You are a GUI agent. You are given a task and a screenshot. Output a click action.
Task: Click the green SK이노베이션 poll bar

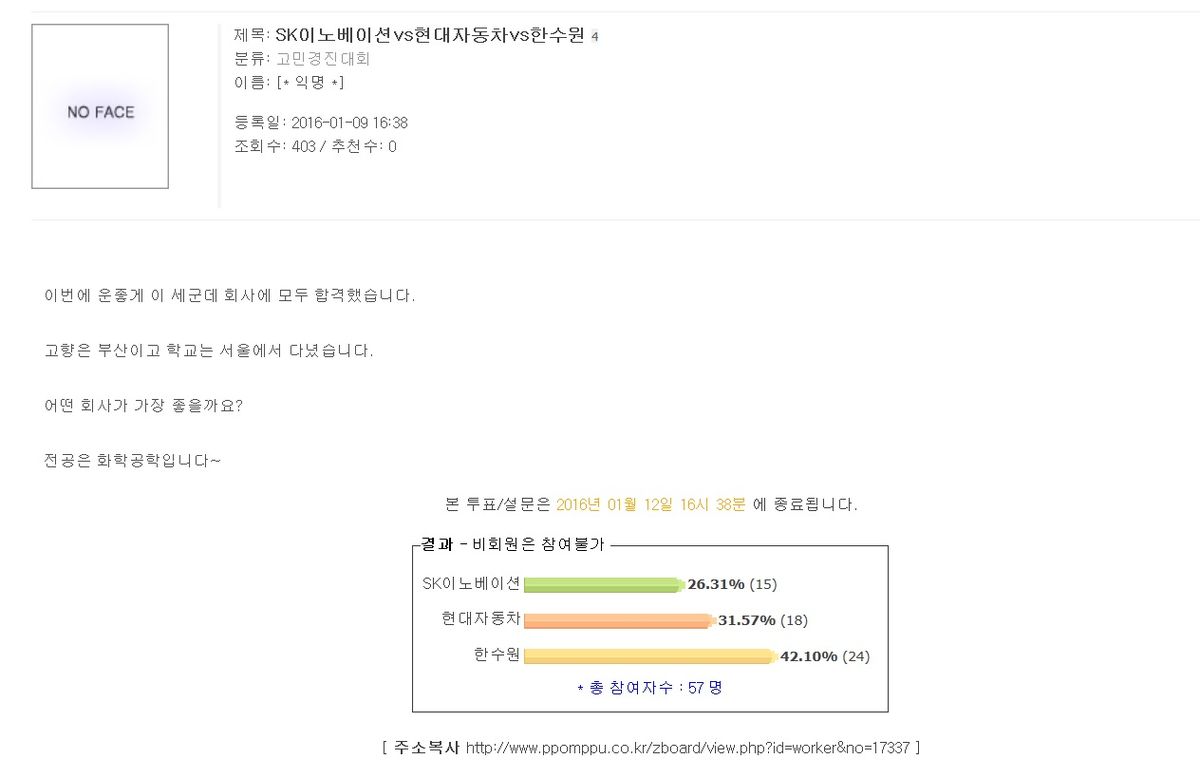(x=602, y=585)
